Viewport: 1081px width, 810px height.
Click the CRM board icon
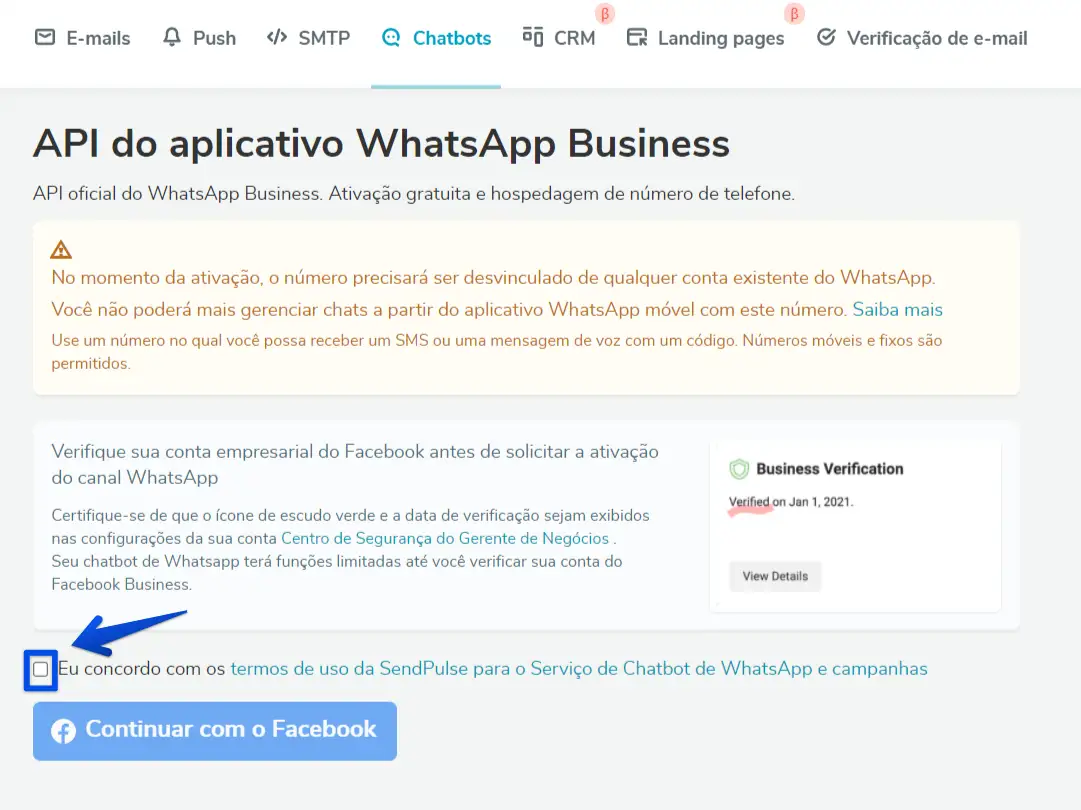pyautogui.click(x=532, y=37)
